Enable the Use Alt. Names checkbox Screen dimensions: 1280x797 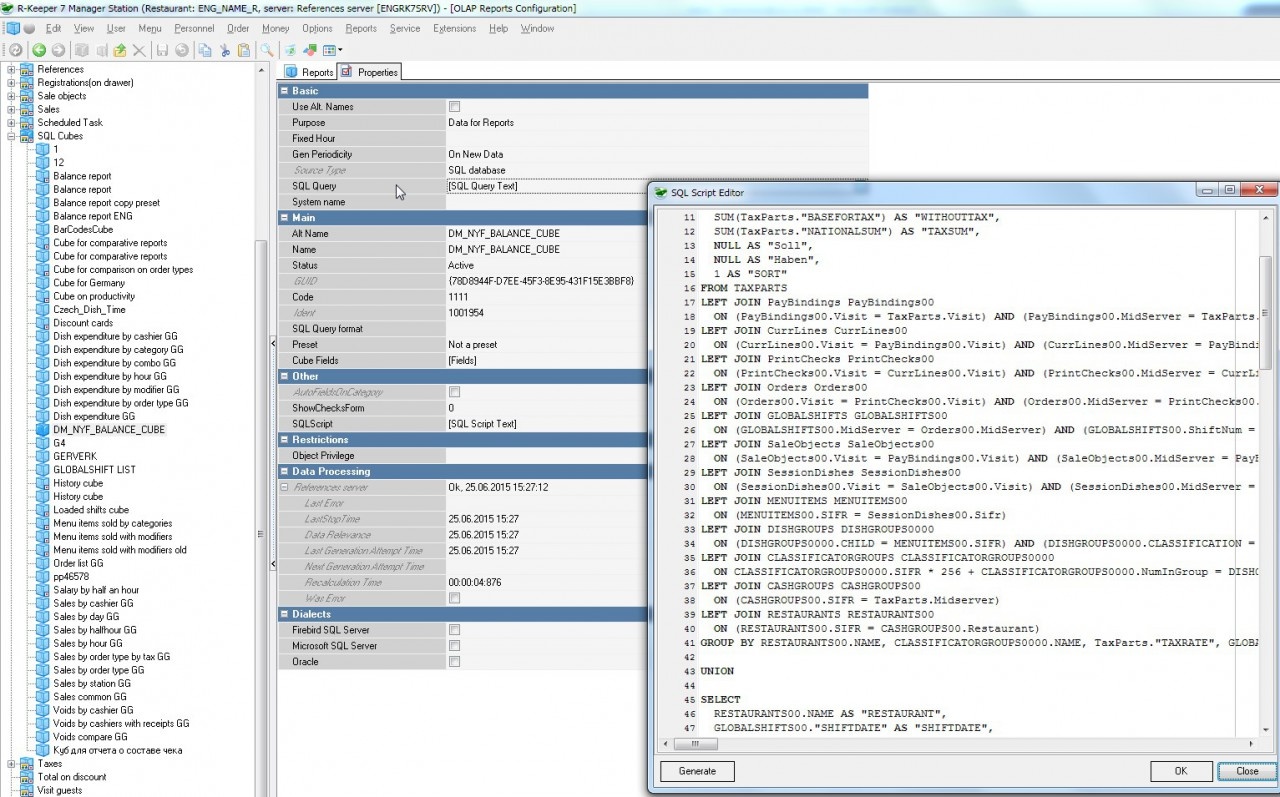(x=454, y=107)
